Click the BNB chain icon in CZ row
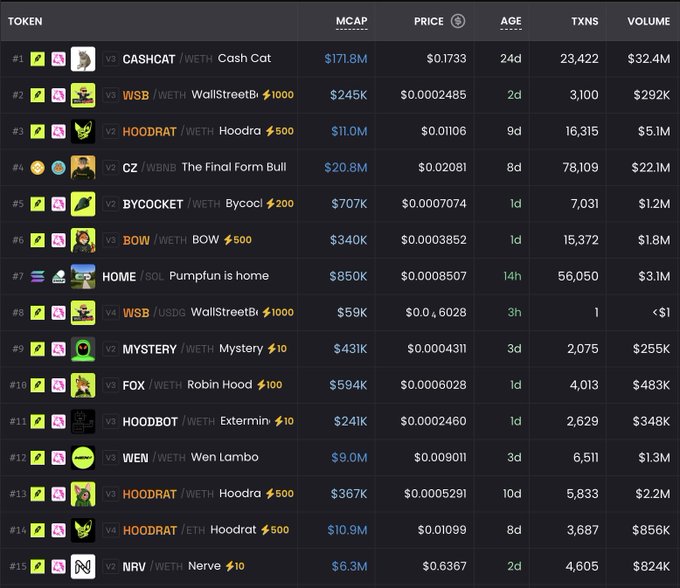680x588 pixels. [x=38, y=167]
